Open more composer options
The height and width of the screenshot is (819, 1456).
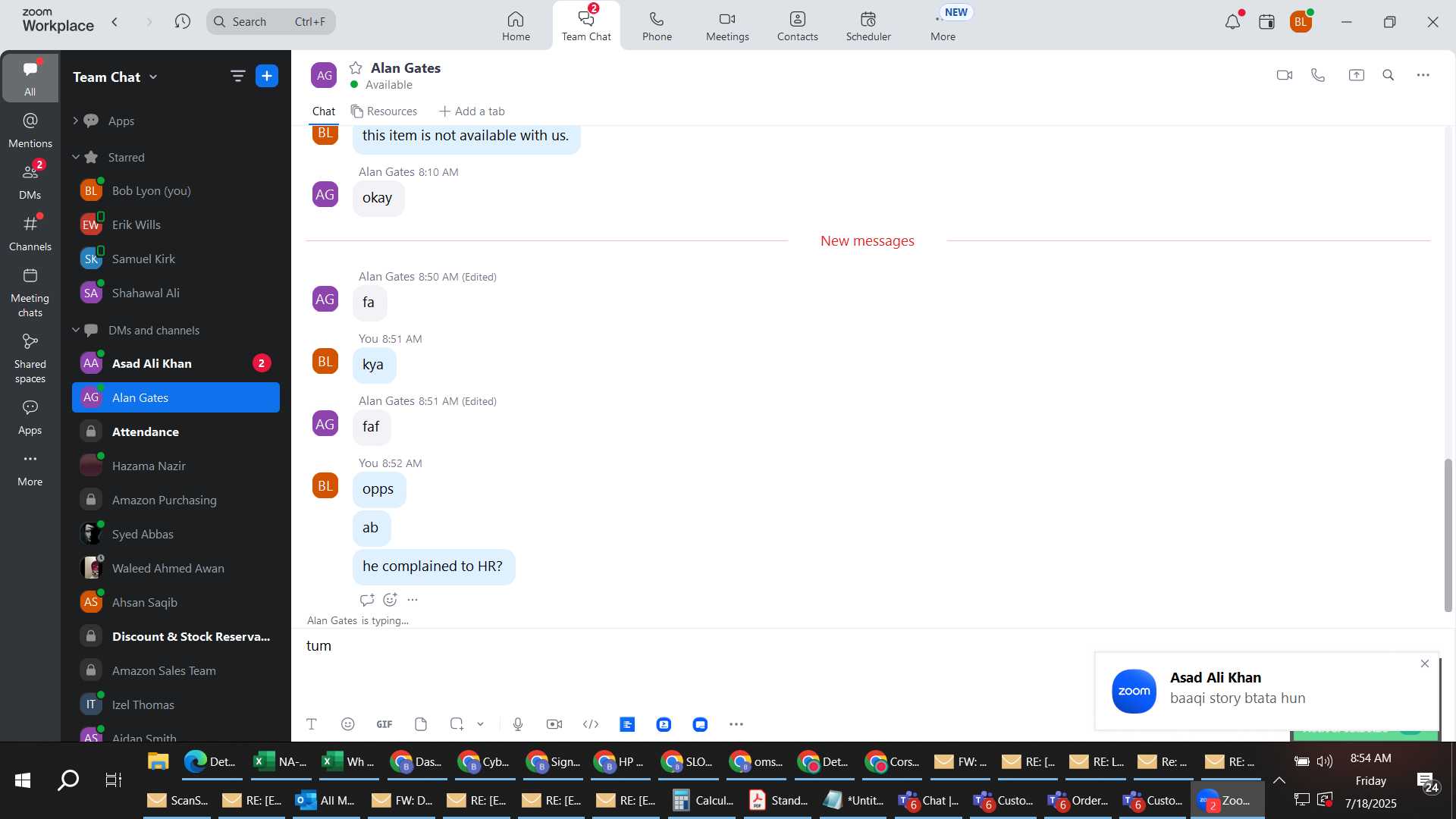click(x=736, y=724)
